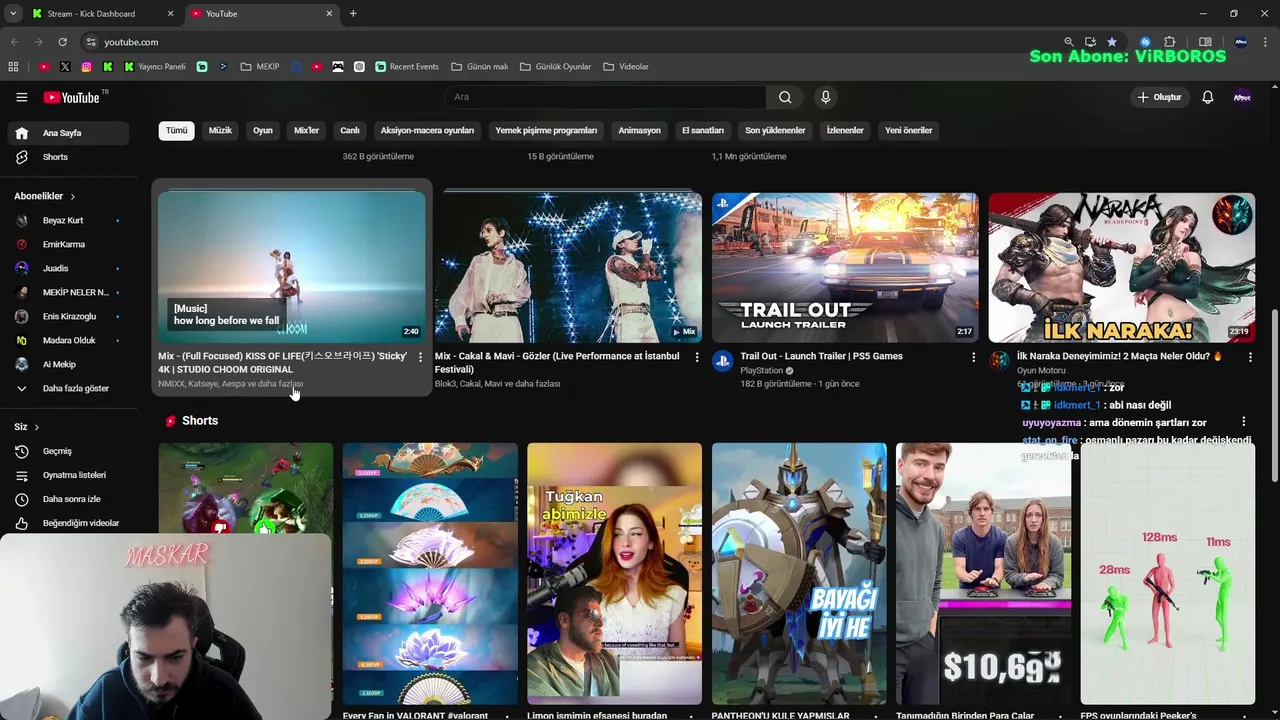
Task: Open the Instagram bookmark icon
Action: coord(86,67)
